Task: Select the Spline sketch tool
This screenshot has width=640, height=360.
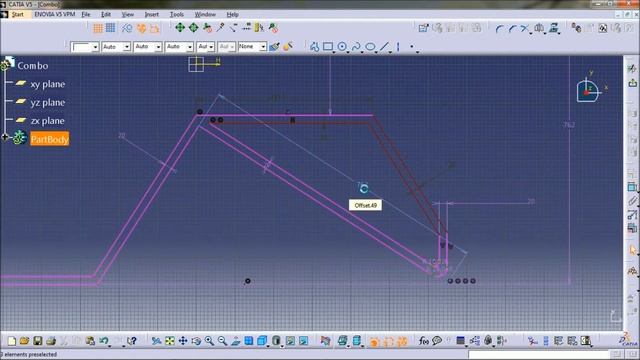Action: click(x=356, y=47)
